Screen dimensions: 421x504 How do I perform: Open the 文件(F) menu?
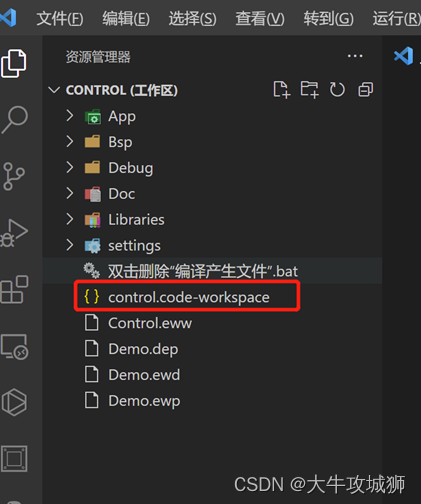(x=60, y=18)
